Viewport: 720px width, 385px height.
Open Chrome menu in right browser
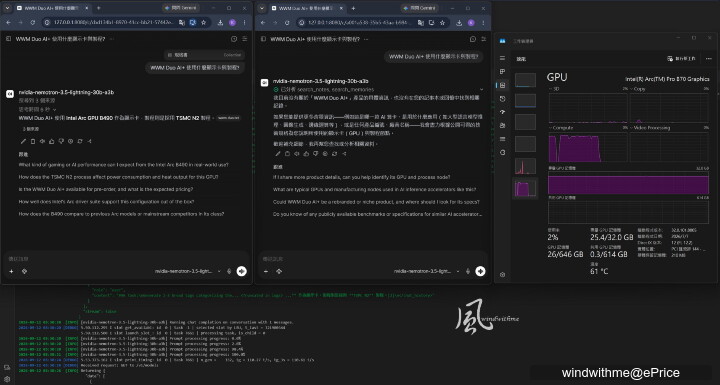483,23
